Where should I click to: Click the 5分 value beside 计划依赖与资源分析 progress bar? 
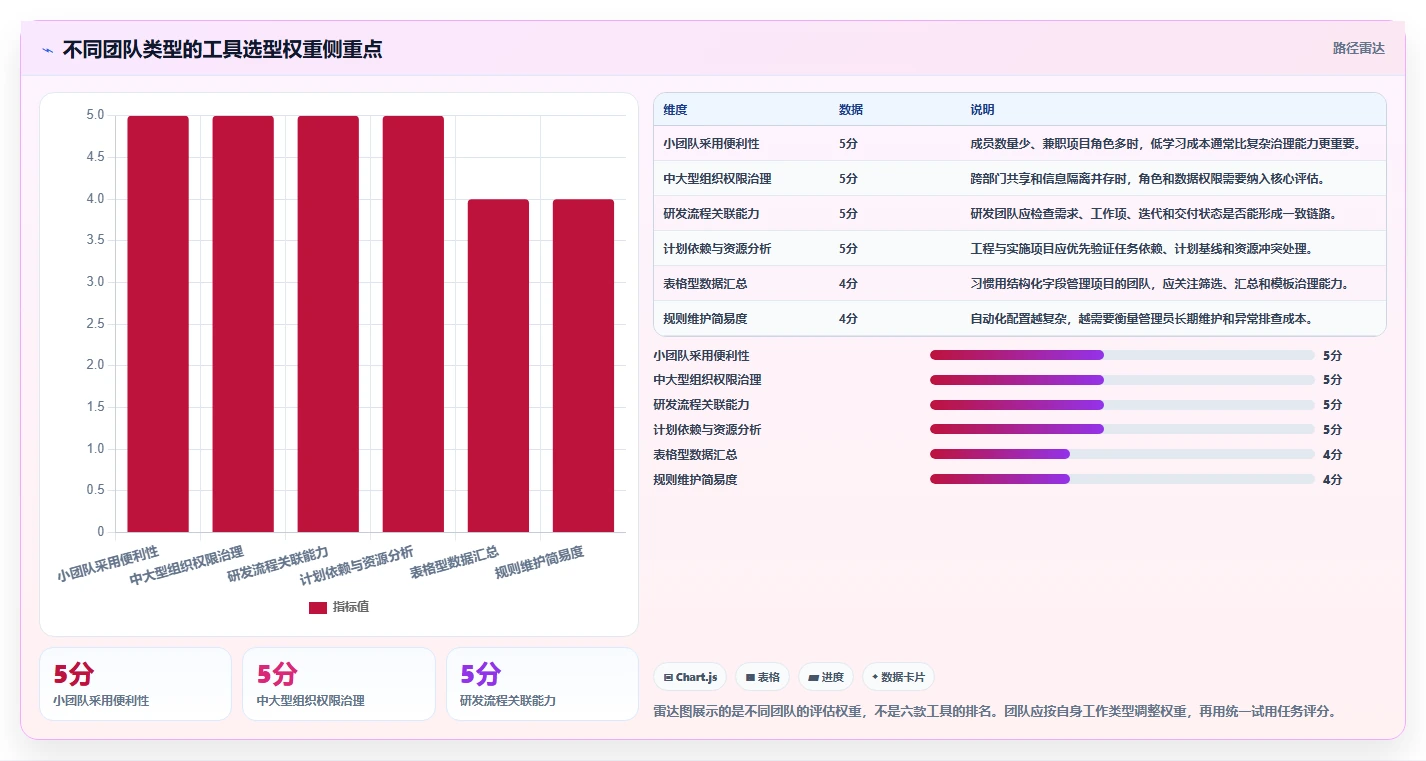(x=1332, y=429)
